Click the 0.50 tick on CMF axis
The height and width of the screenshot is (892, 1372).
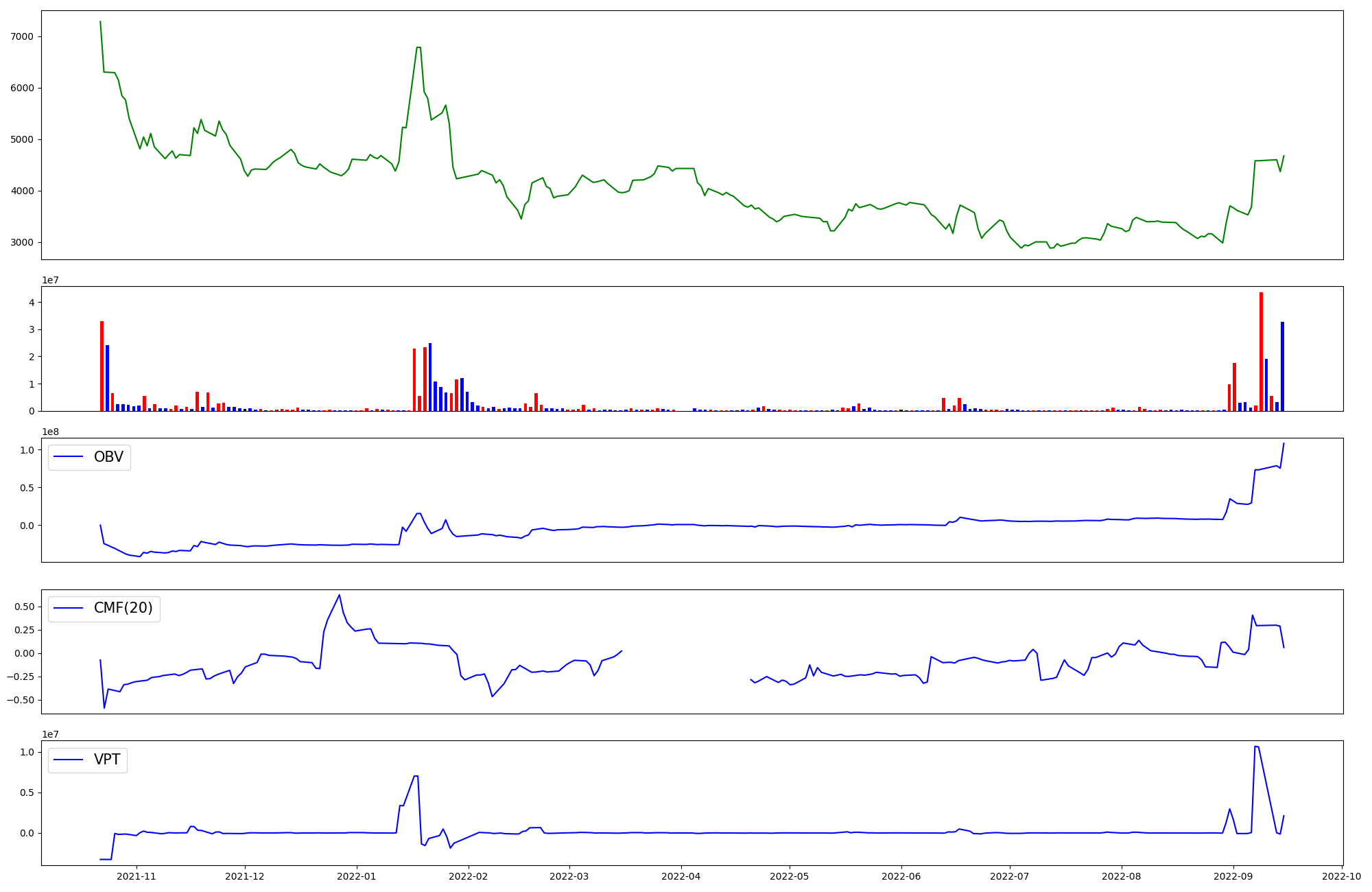[x=24, y=607]
